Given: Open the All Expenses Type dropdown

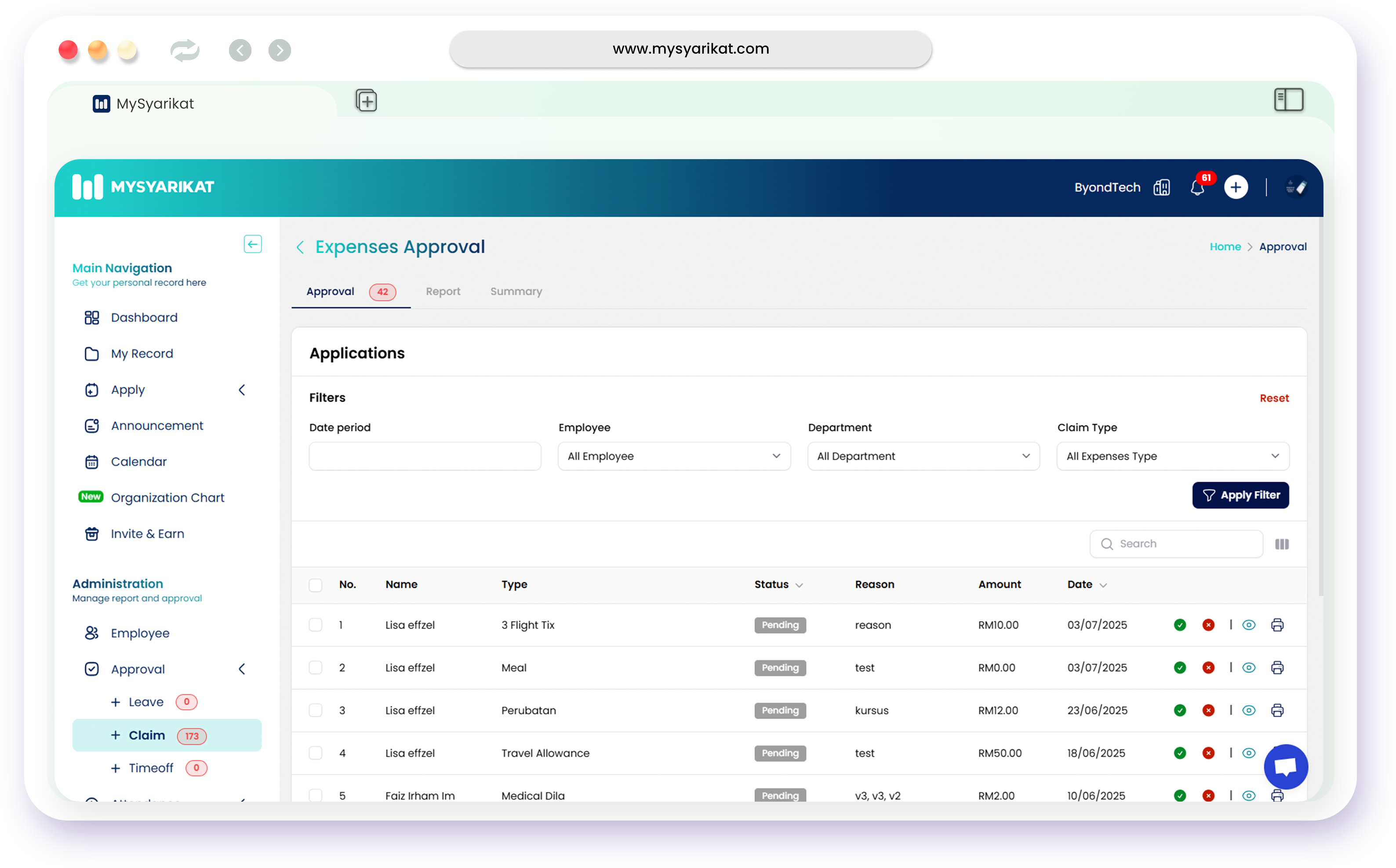Looking at the screenshot, I should [1173, 456].
